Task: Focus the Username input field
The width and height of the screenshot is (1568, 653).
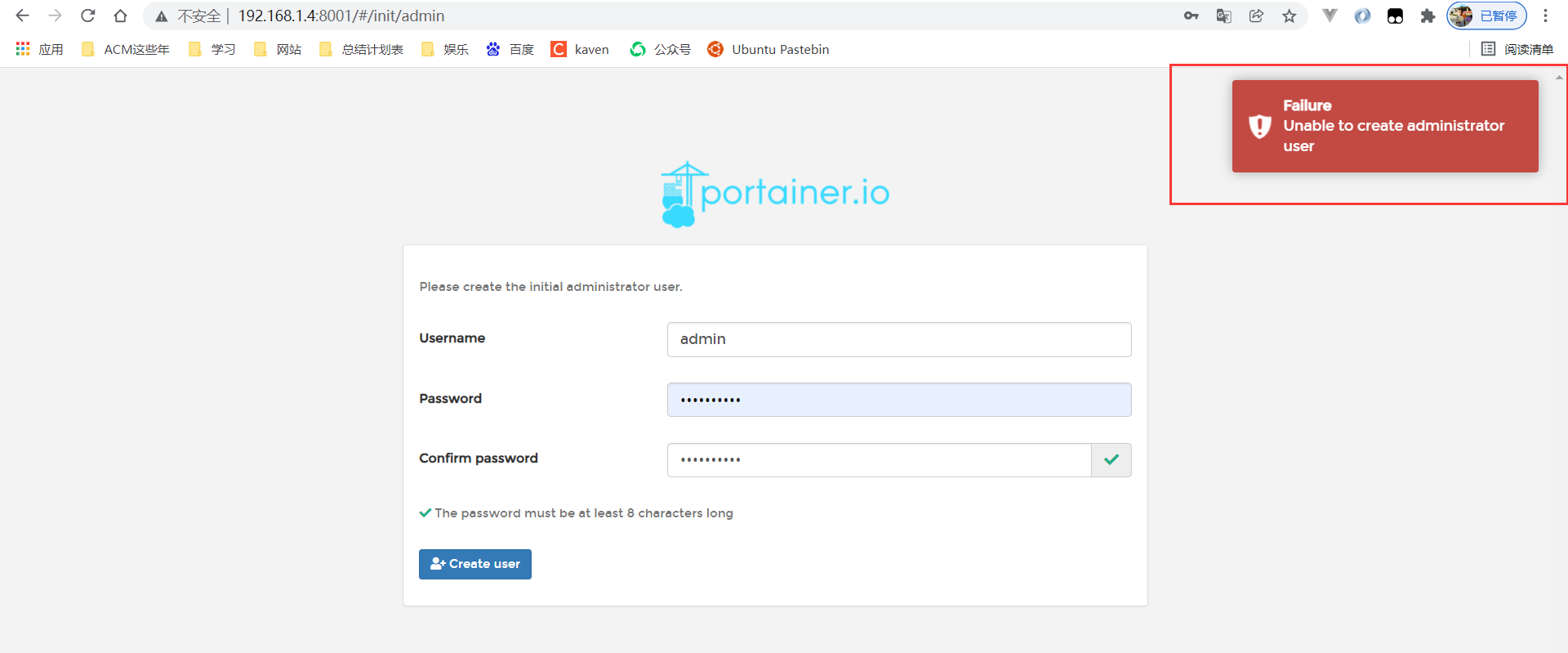Action: tap(899, 339)
